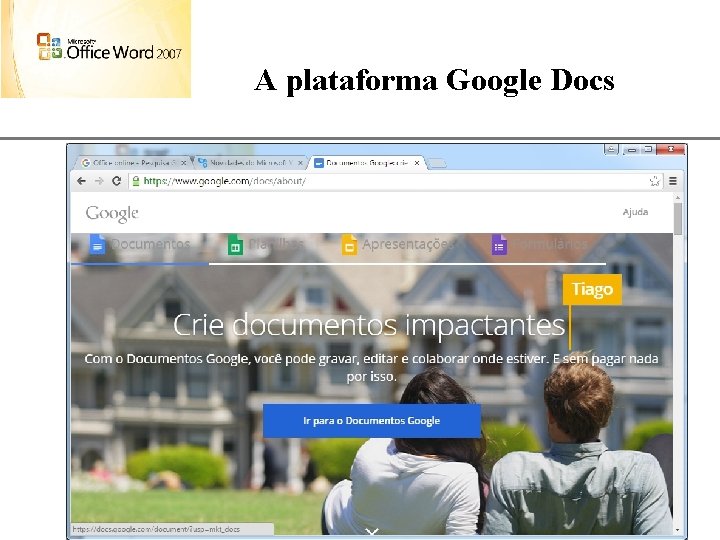Maximize the Chrome window
The image size is (720, 540).
(x=648, y=149)
